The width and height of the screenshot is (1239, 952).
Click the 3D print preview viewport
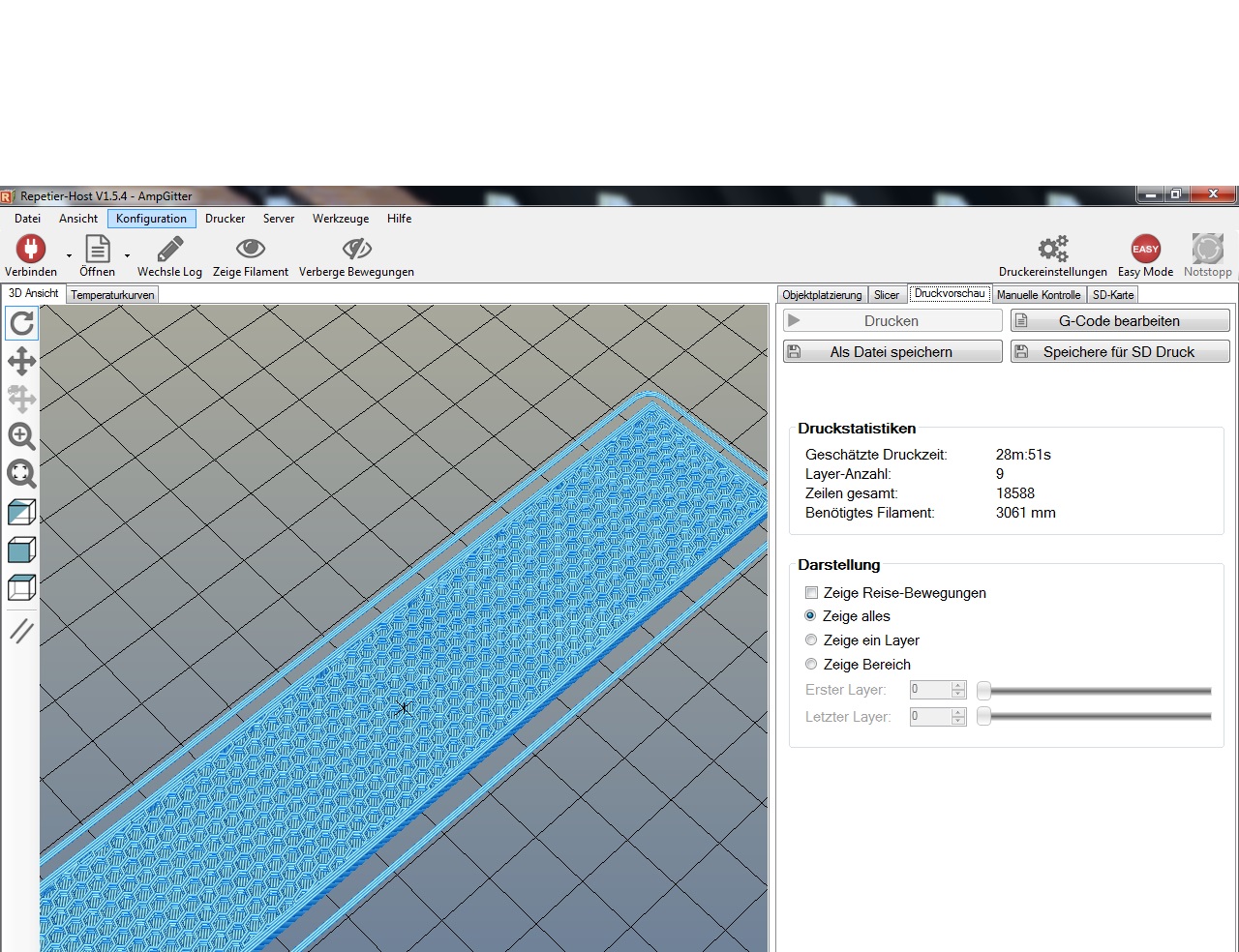[x=405, y=628]
